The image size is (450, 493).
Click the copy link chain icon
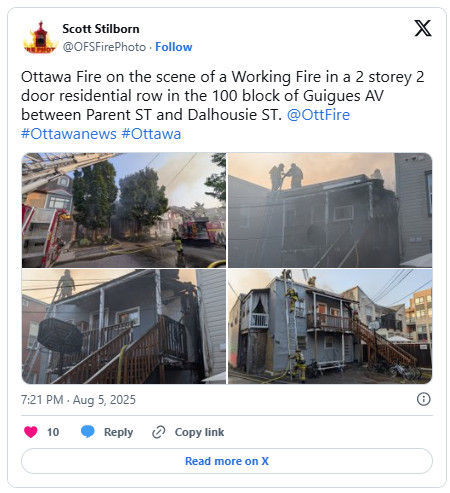tap(159, 432)
